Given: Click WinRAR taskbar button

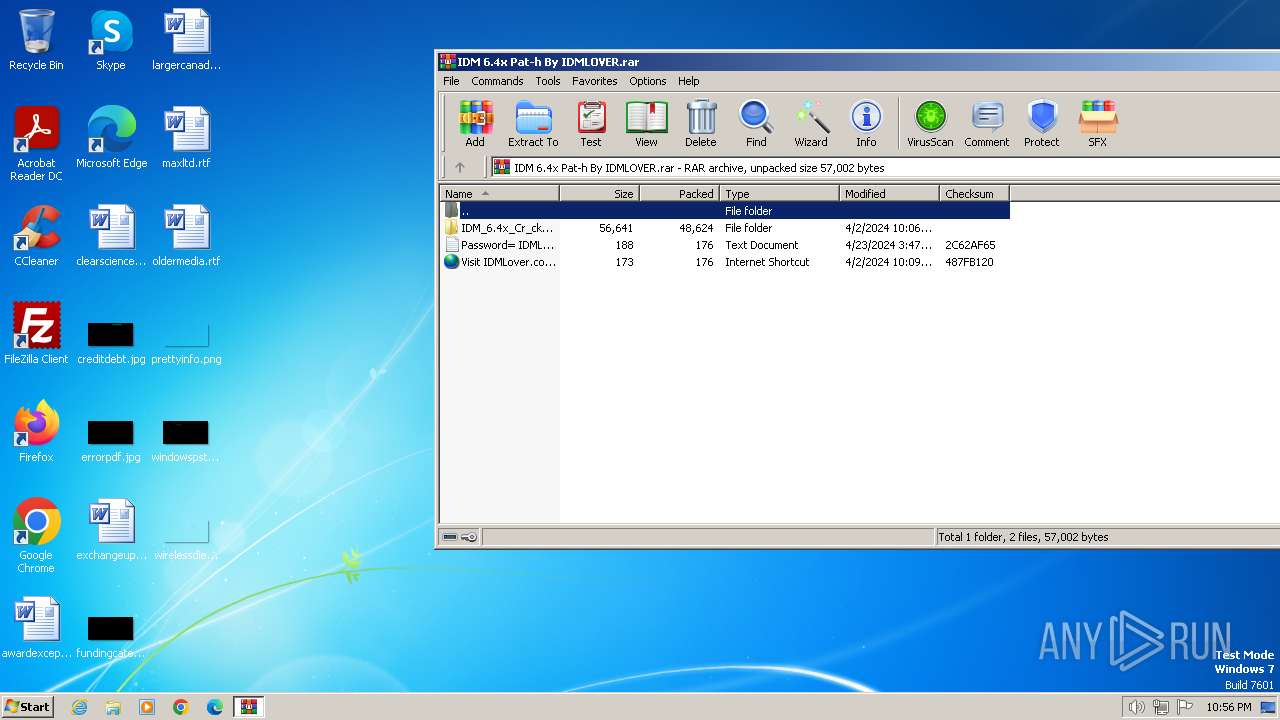Looking at the screenshot, I should click(248, 707).
